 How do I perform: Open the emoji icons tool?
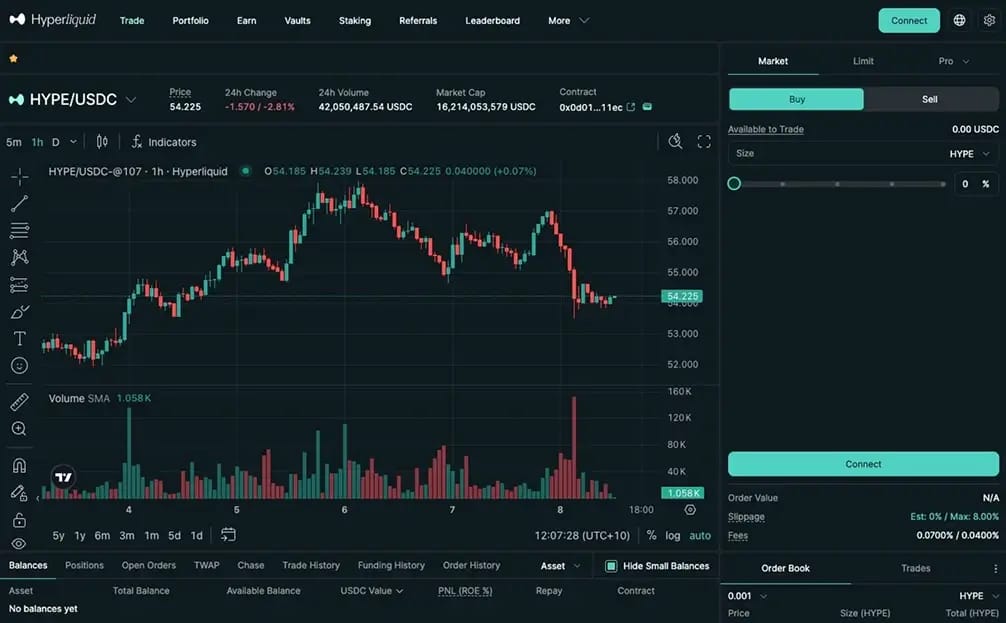pos(19,365)
